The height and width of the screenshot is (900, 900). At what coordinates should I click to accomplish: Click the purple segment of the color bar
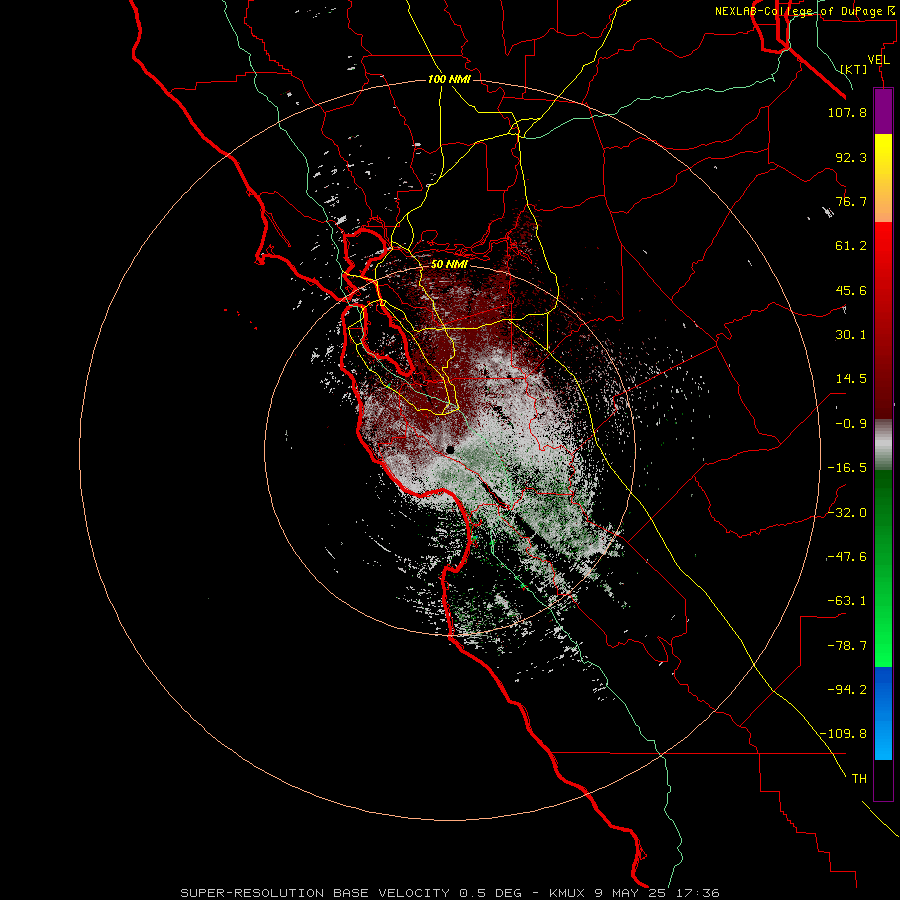883,111
